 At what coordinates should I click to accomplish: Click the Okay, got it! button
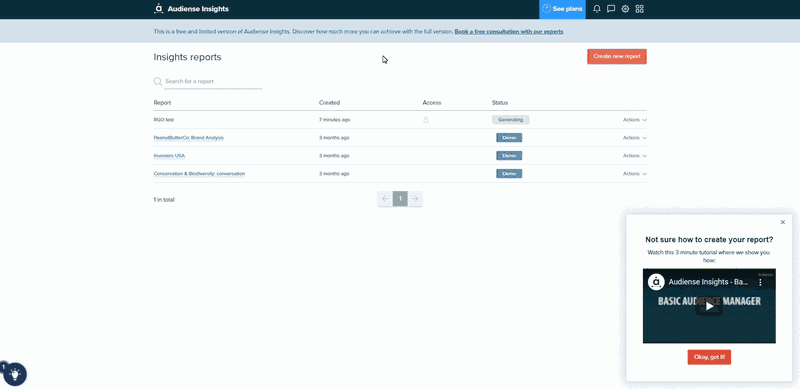(709, 357)
